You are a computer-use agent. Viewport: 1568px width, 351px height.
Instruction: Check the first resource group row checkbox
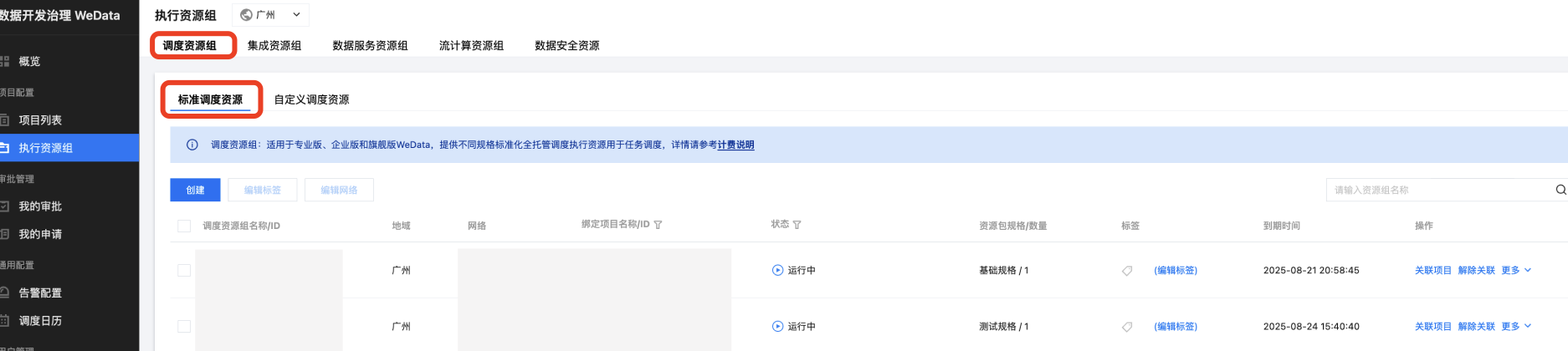coord(184,271)
